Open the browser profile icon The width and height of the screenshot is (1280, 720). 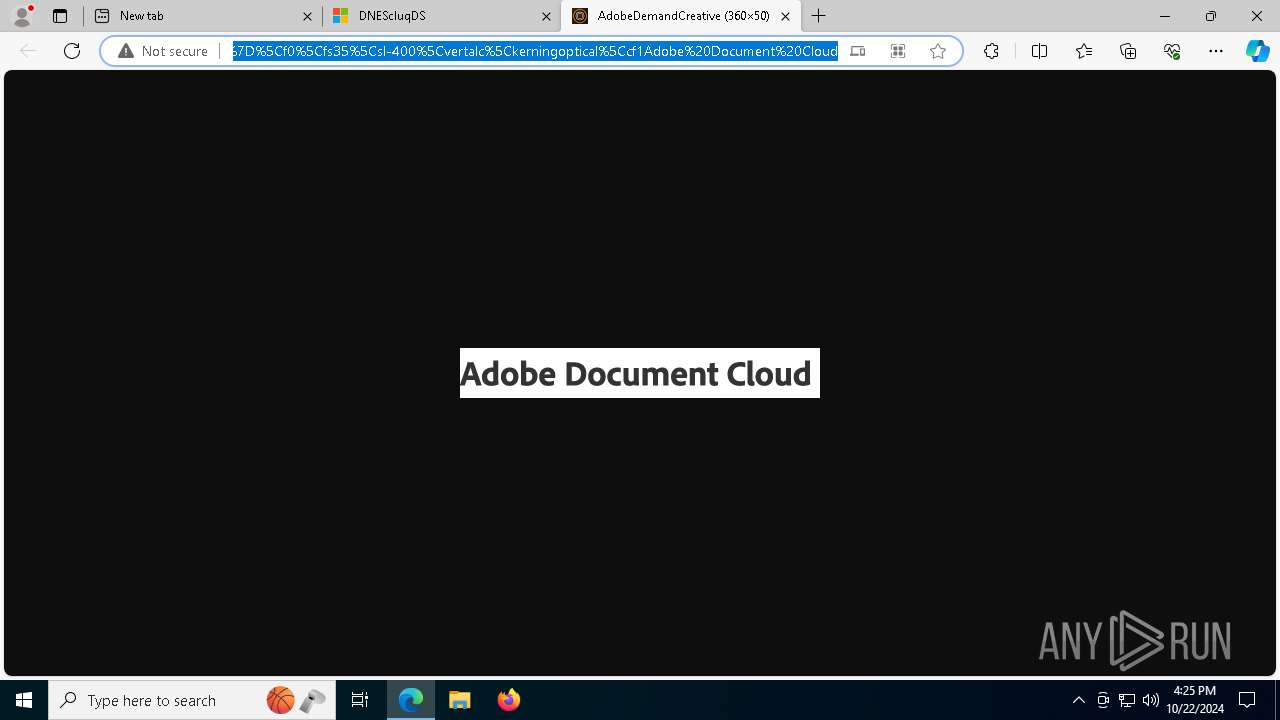point(22,16)
